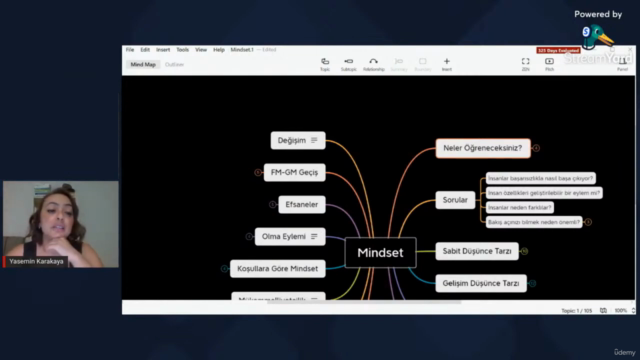Select the Koşullara Göre Mindset node

click(x=278, y=269)
